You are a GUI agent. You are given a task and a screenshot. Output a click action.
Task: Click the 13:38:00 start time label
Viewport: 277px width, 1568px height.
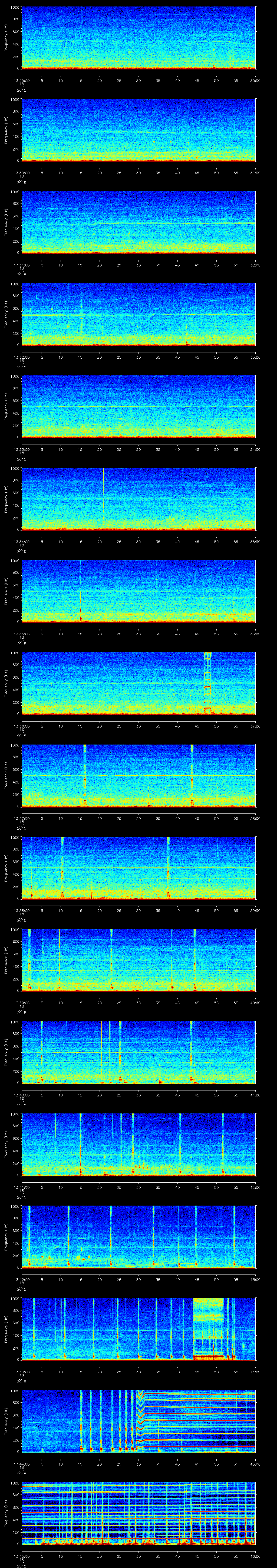click(x=21, y=910)
